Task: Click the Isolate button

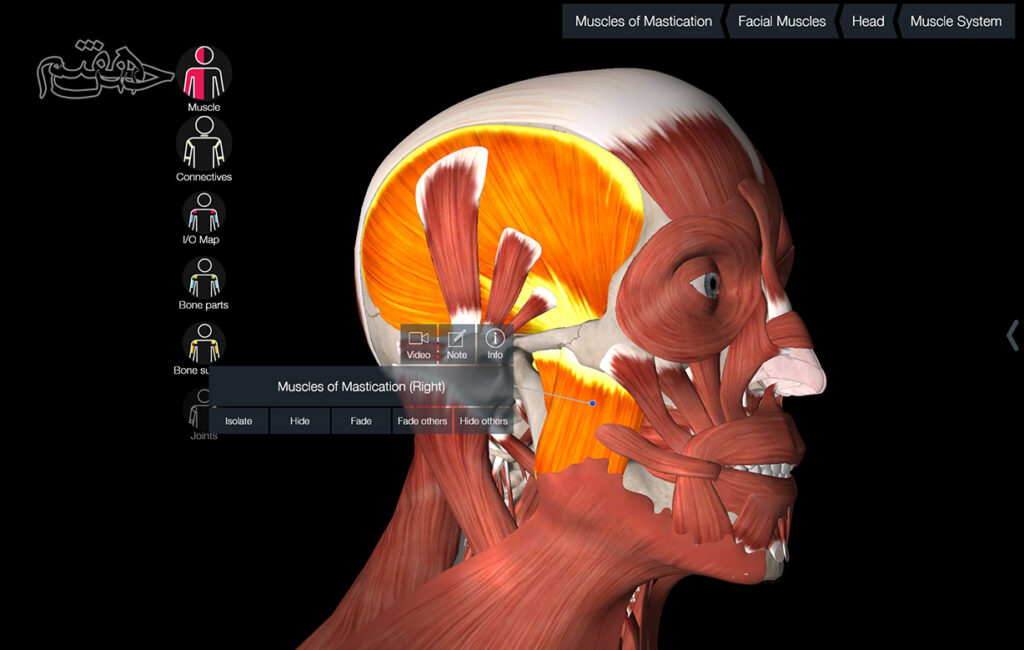Action: [239, 421]
